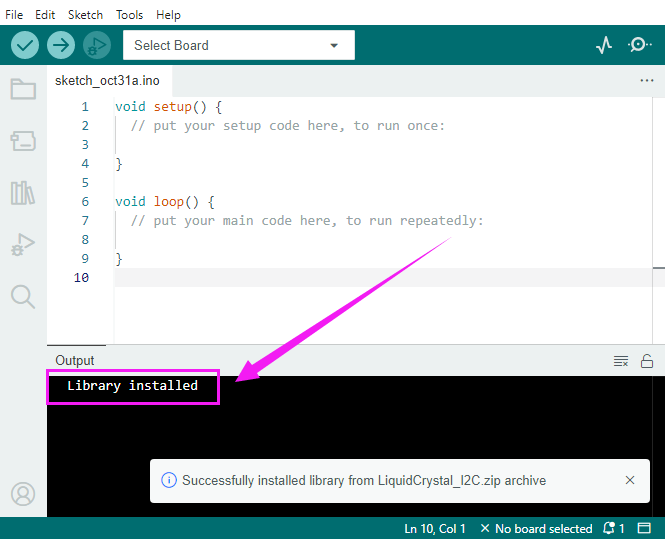Start debugging with the toolbar debug button
Viewport: 665px width, 539px height.
97,45
